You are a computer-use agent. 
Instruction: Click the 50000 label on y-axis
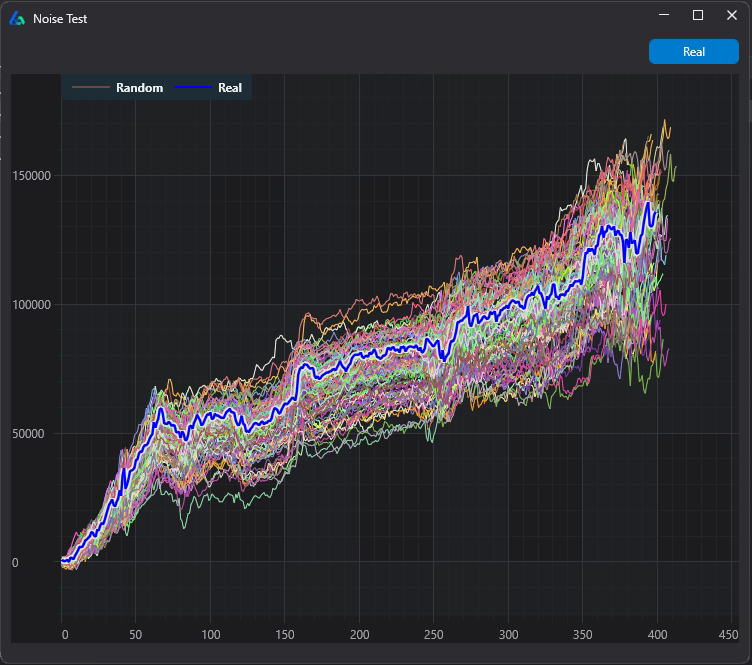tap(33, 434)
